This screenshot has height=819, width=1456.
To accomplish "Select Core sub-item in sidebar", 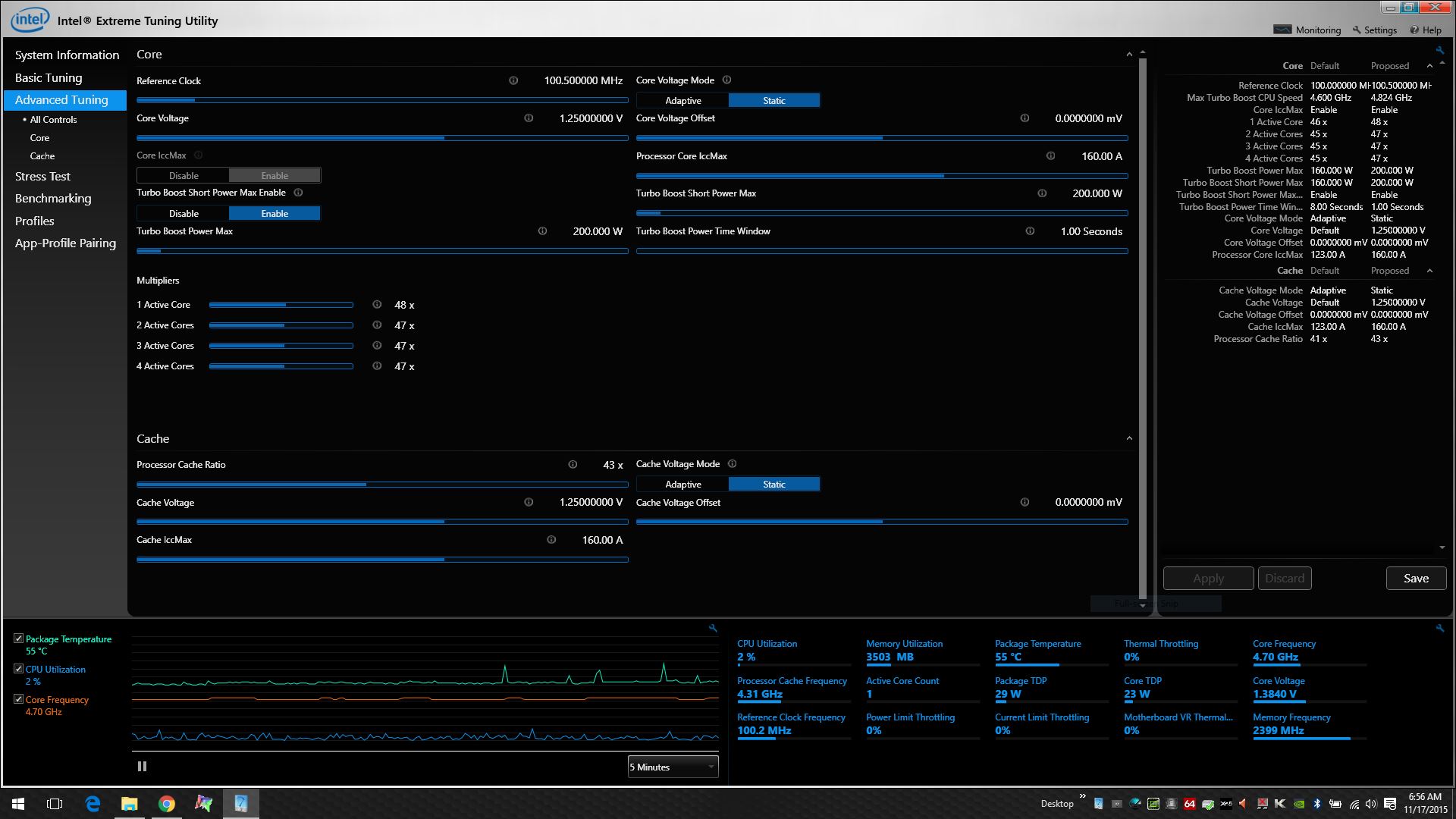I will 39,138.
